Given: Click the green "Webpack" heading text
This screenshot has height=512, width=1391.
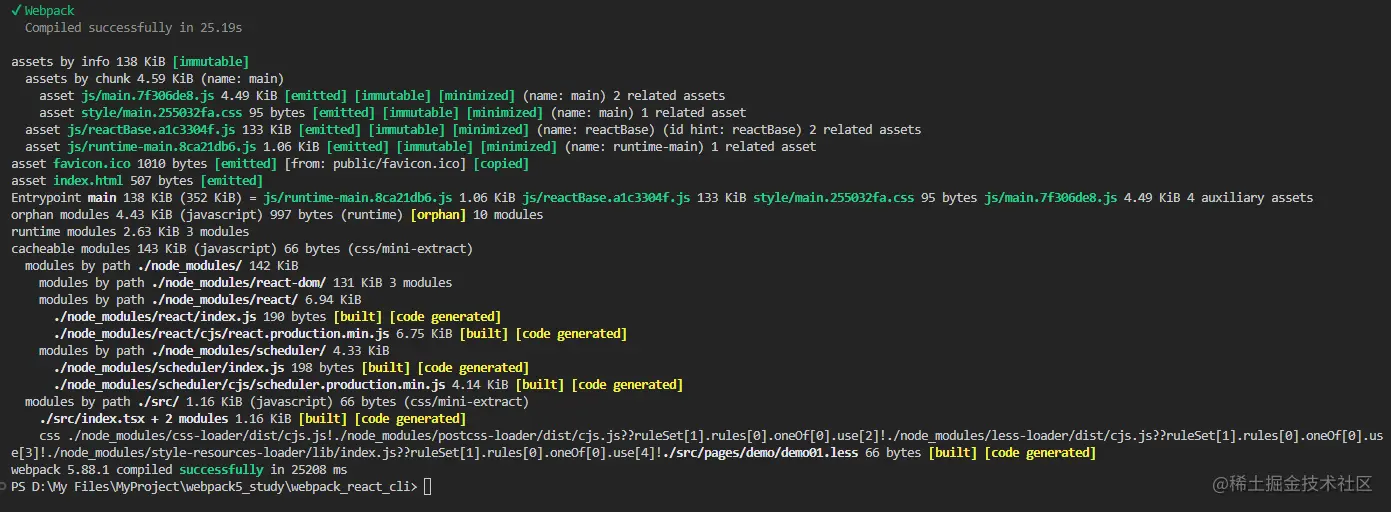Looking at the screenshot, I should point(49,10).
